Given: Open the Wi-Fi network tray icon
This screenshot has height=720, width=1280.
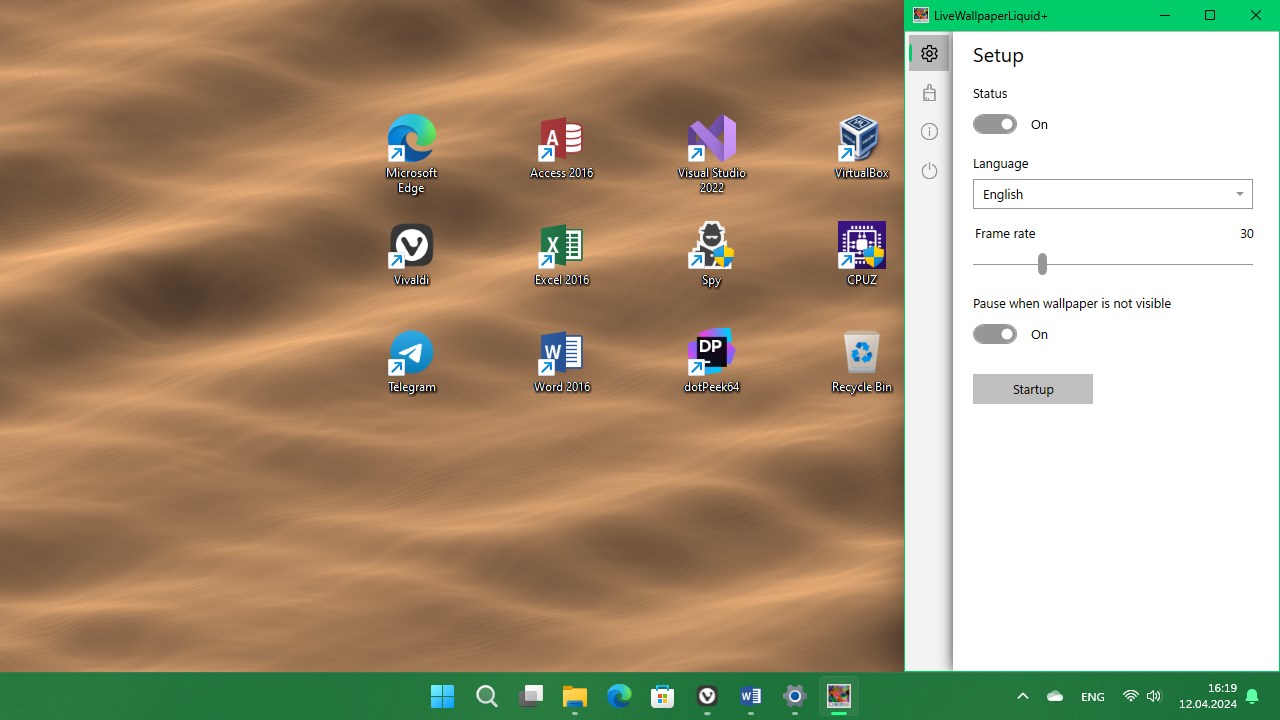Looking at the screenshot, I should [x=1131, y=696].
